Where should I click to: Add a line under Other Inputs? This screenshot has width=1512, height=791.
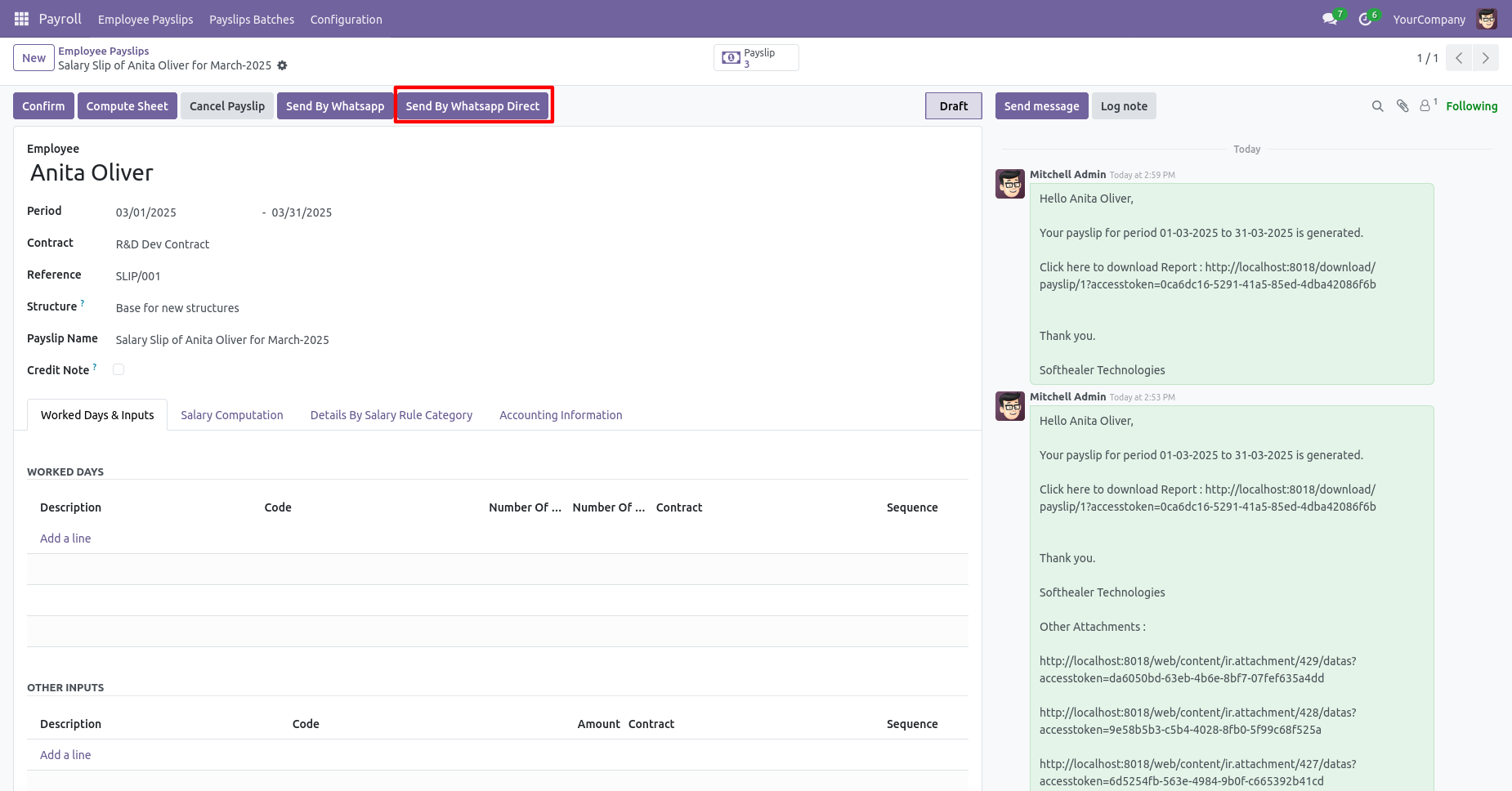point(65,755)
